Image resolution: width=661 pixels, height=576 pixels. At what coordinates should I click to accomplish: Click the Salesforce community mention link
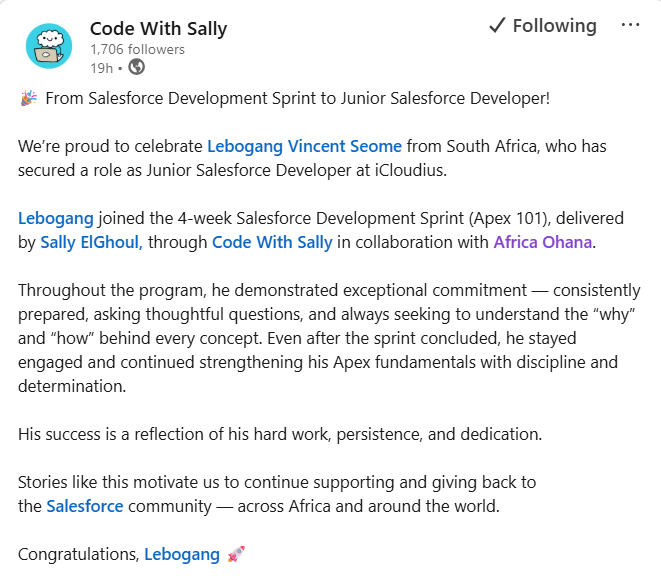[x=85, y=506]
